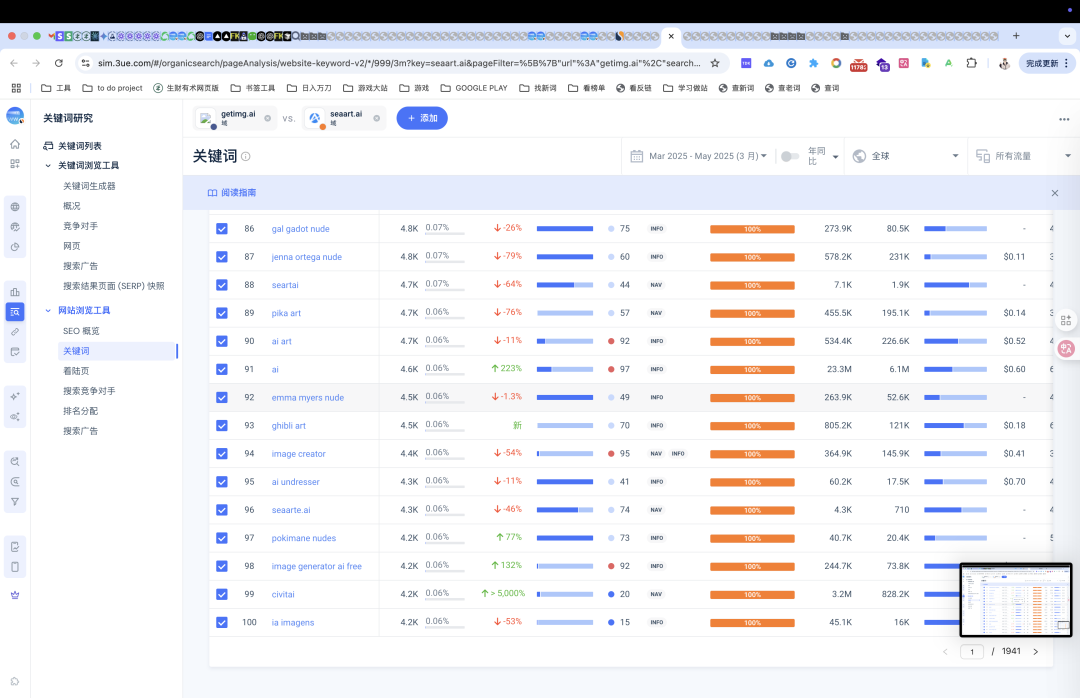The width and height of the screenshot is (1080, 698).
Task: Select the highlighted search-analysis sidebar icon
Action: (x=15, y=312)
